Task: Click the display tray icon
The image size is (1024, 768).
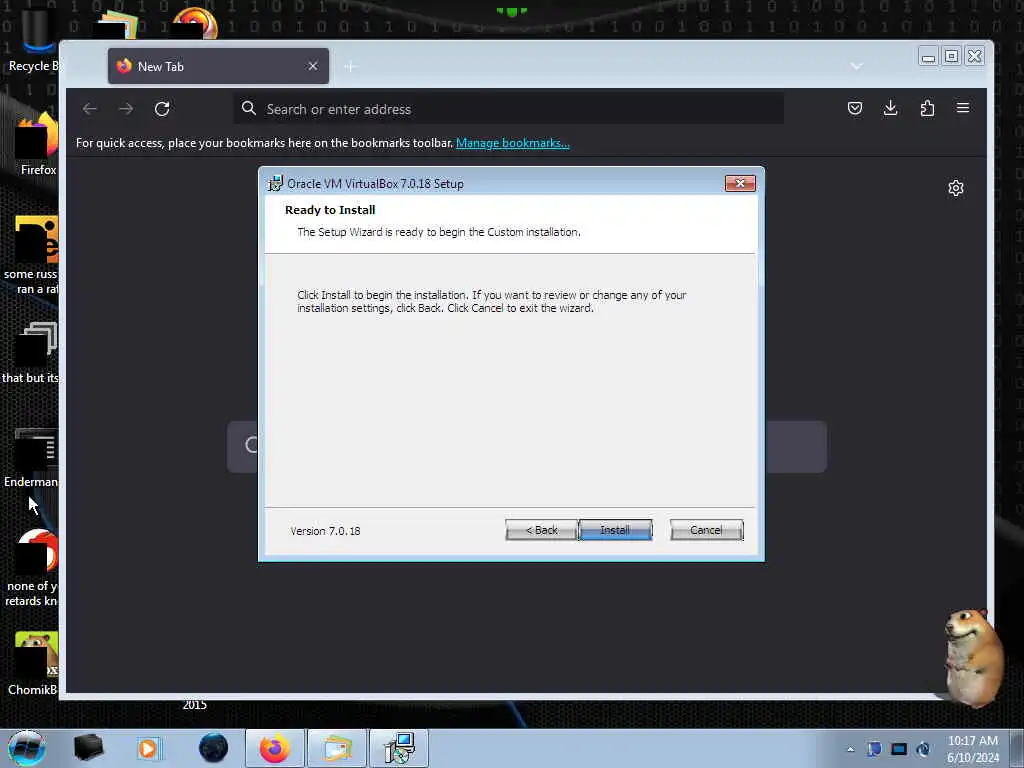Action: [899, 749]
